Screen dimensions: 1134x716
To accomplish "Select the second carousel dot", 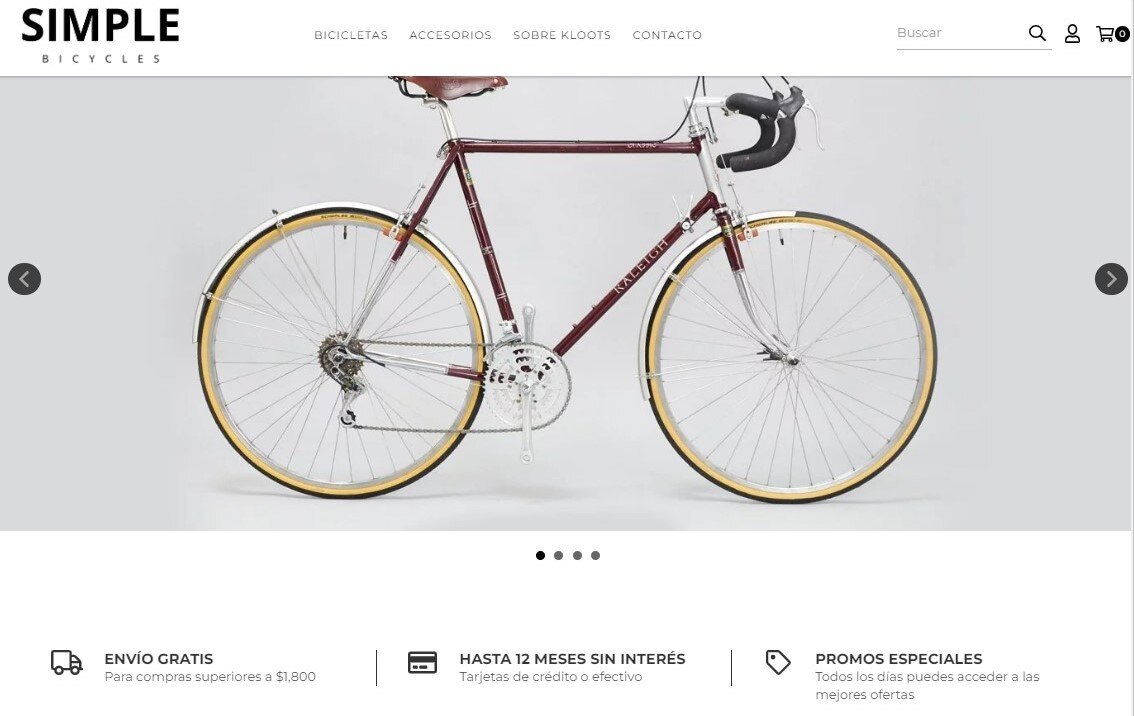I will point(558,555).
